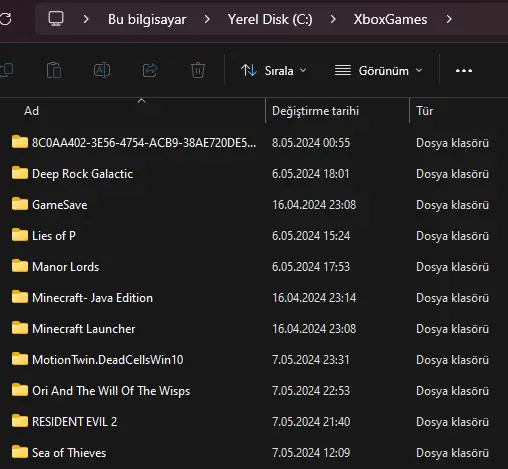
Task: Select the MotionTwin.DeadCellsWin10 folder name
Action: [108, 360]
